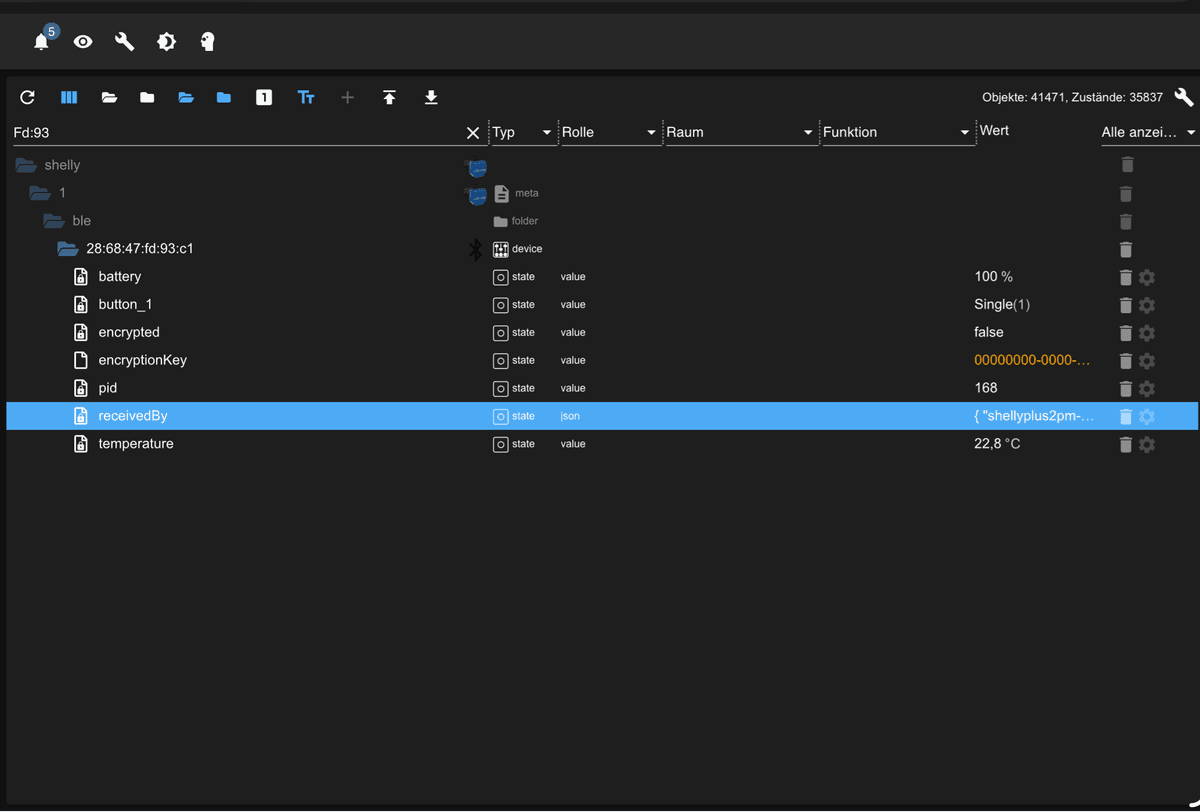The height and width of the screenshot is (812, 1200).
Task: Click the Wert column header
Action: point(994,131)
